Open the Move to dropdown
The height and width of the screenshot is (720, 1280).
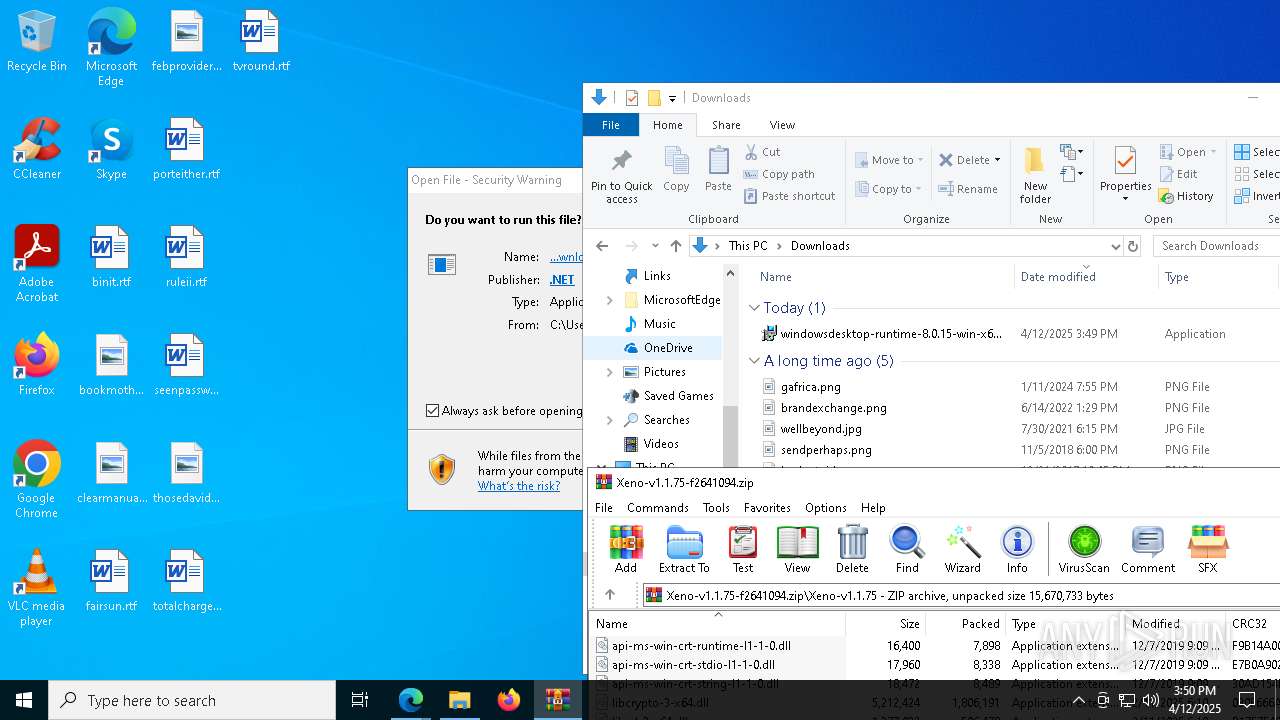click(889, 160)
